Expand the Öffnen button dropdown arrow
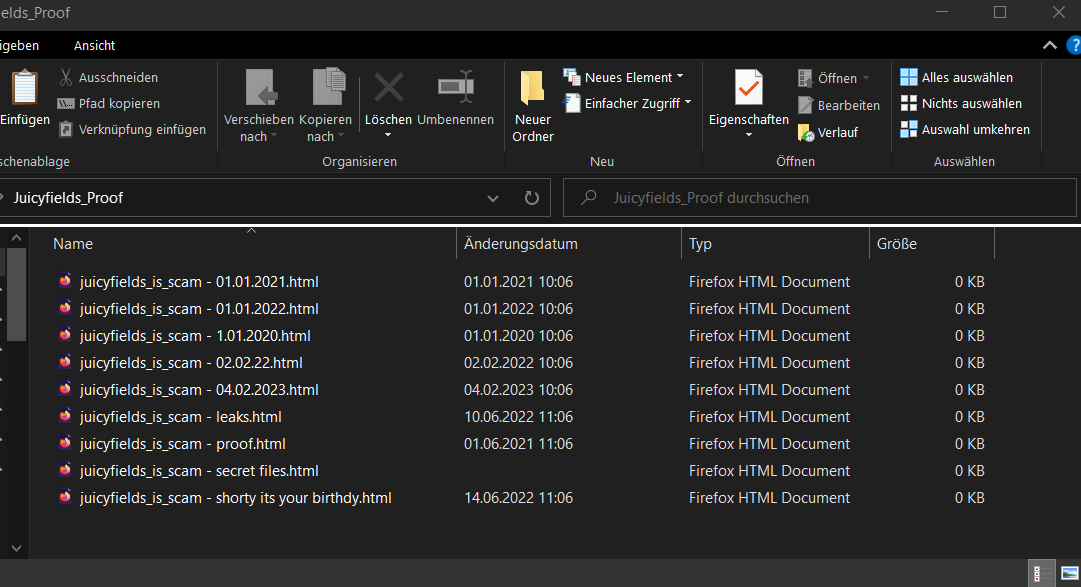 [x=866, y=78]
